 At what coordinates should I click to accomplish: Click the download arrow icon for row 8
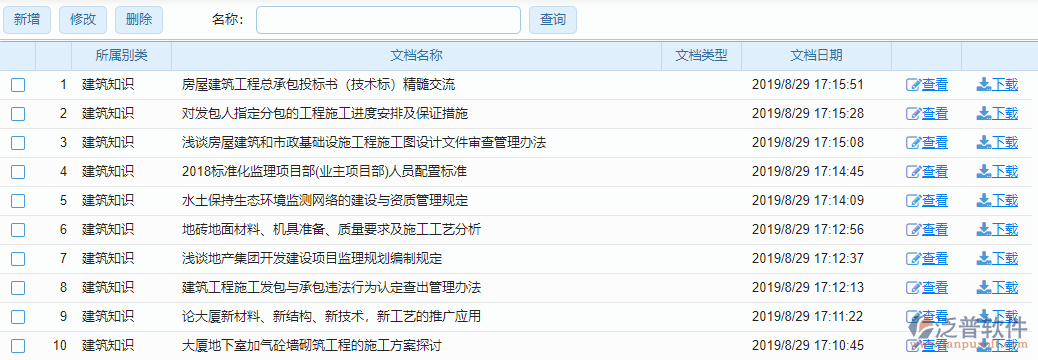pos(983,287)
